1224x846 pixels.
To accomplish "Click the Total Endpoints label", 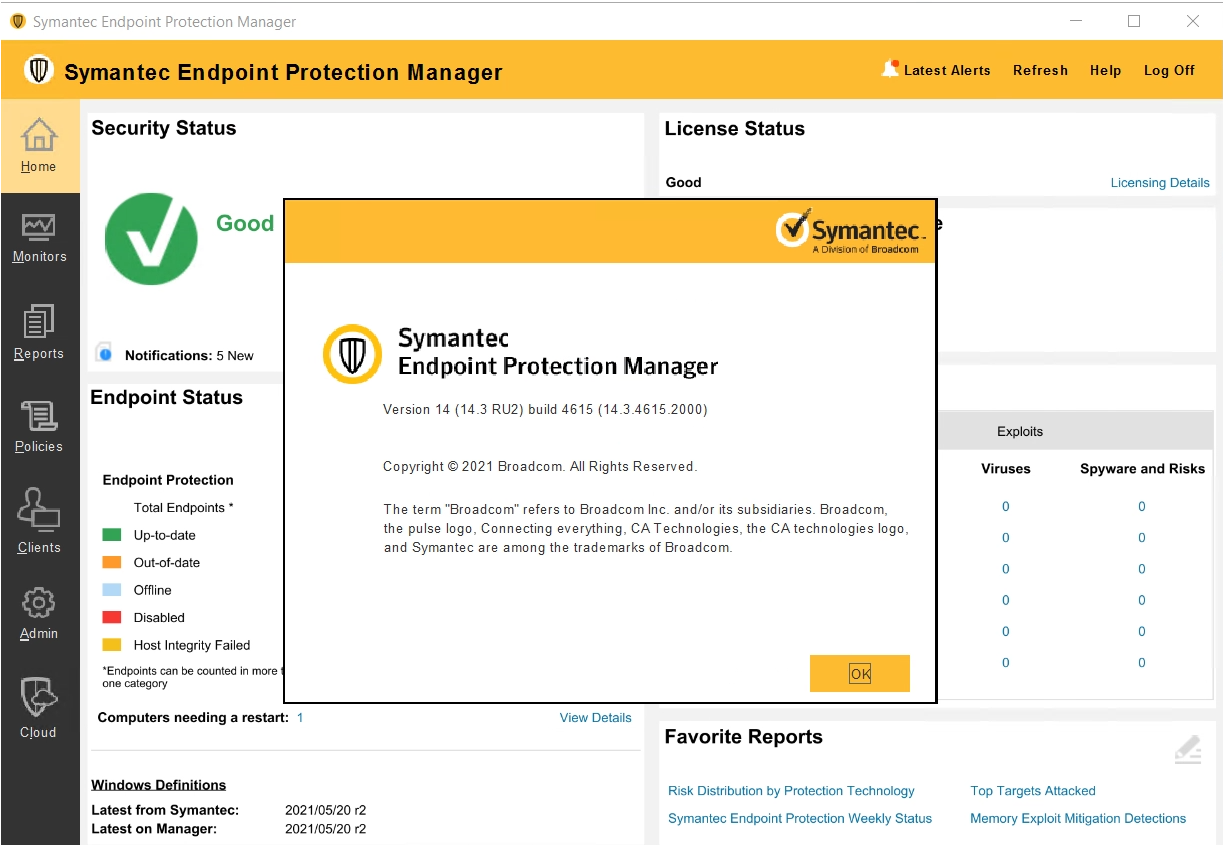I will (x=184, y=508).
